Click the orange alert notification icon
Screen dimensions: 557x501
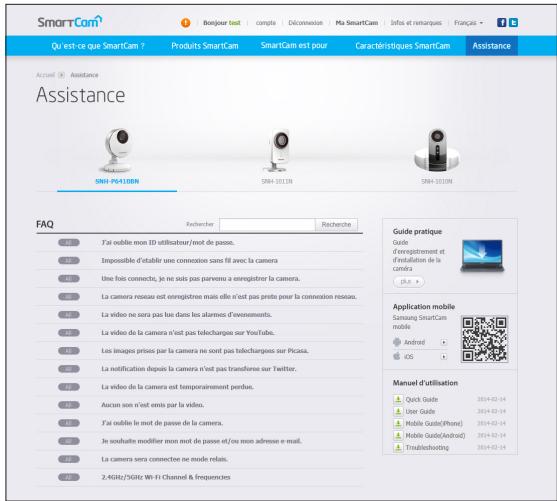tap(185, 23)
